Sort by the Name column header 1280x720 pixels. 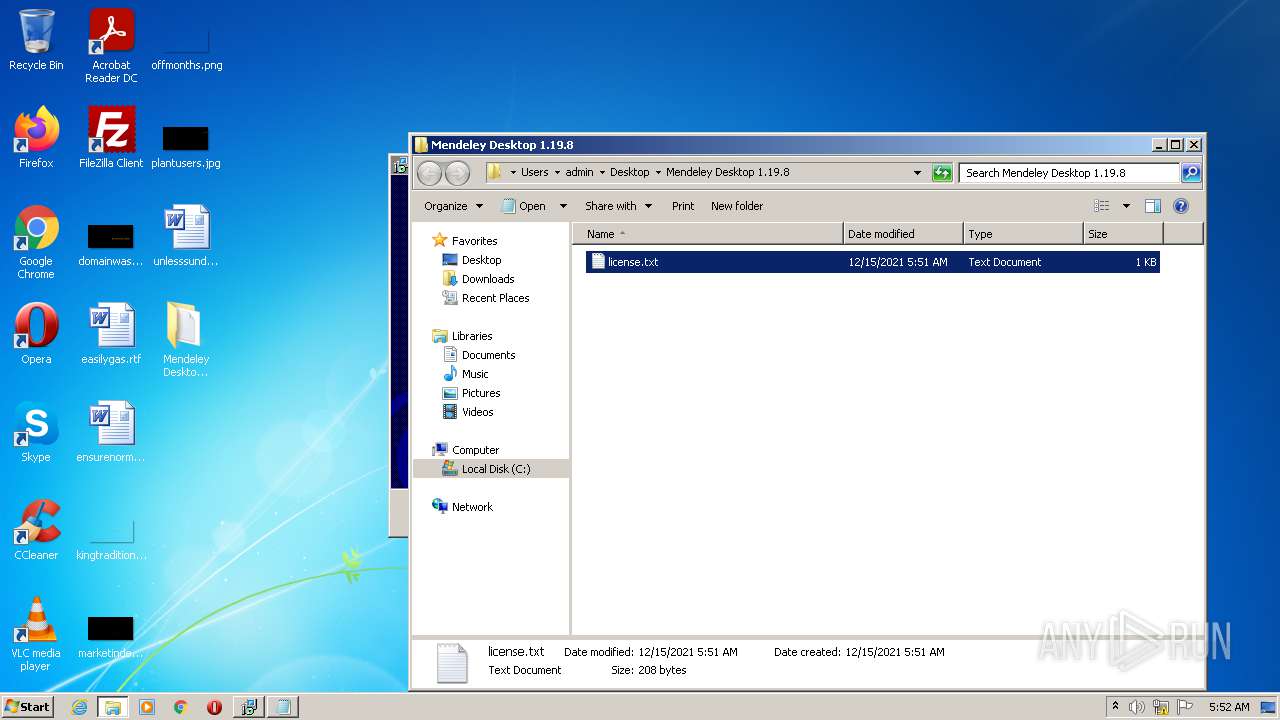tap(709, 234)
